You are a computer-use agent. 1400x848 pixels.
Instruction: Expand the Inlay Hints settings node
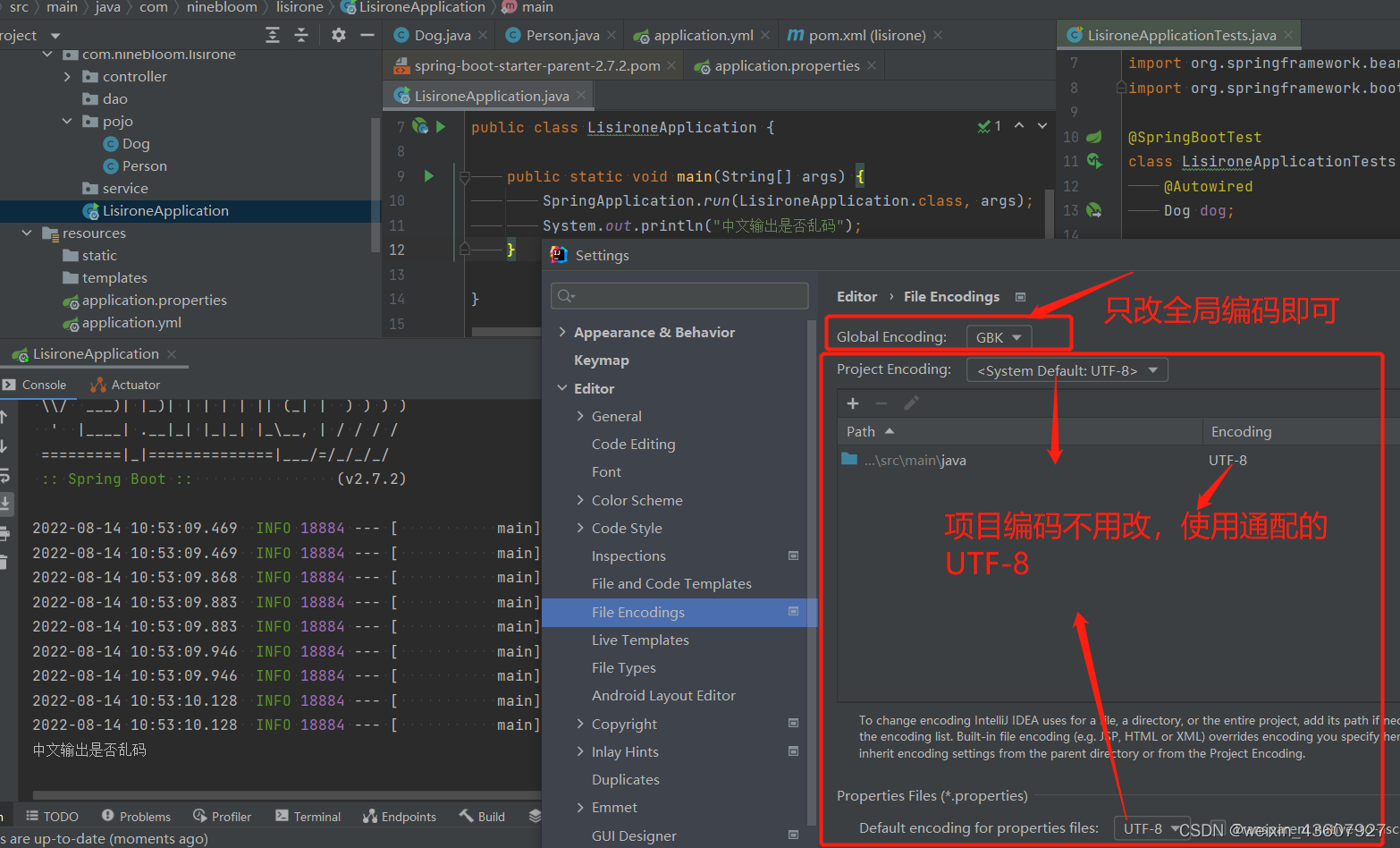580,751
